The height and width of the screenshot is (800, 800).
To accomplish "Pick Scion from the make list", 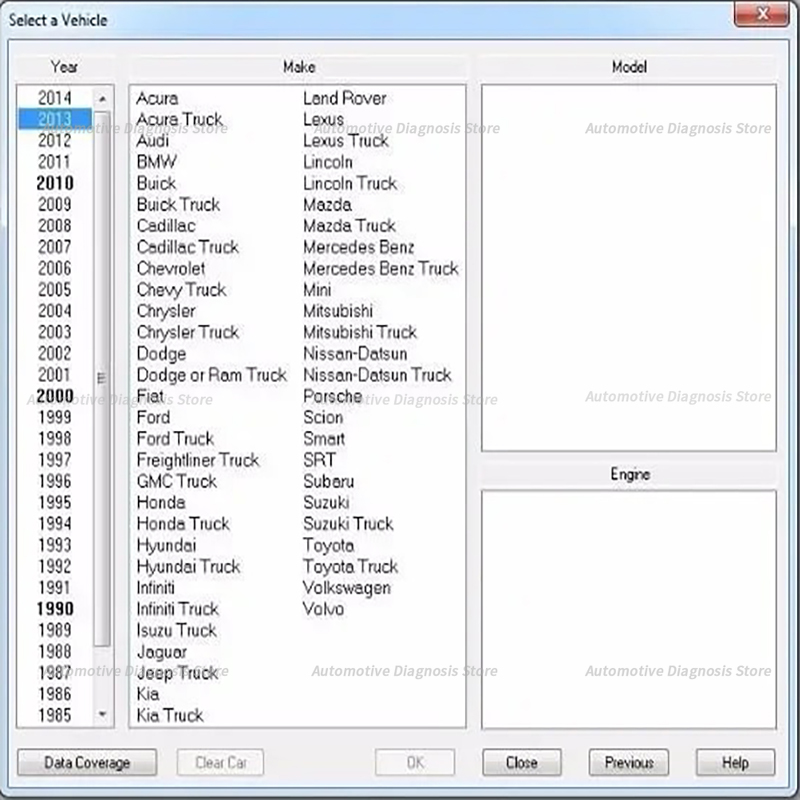I will click(323, 417).
